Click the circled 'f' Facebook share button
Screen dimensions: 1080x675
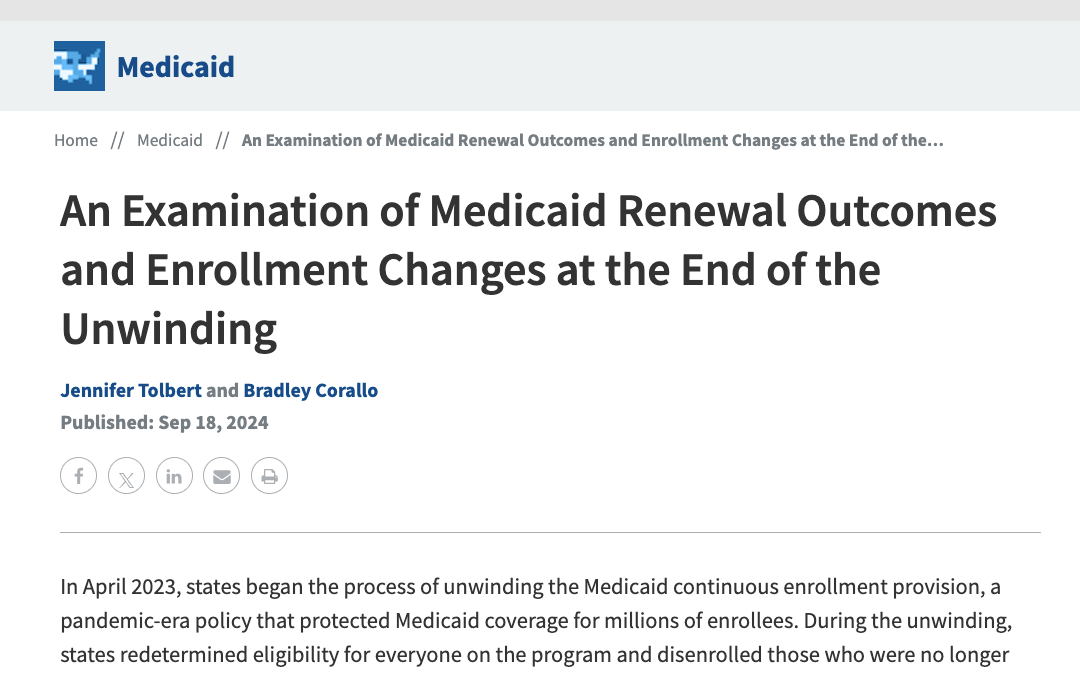(x=78, y=475)
